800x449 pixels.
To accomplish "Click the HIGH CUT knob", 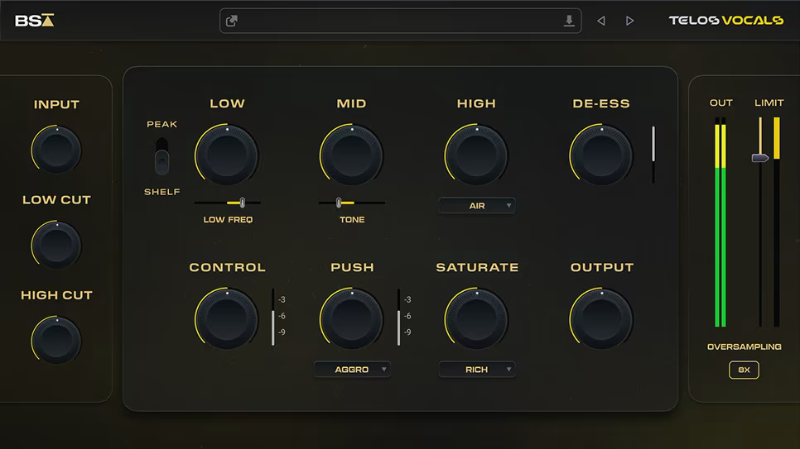I will point(56,339).
